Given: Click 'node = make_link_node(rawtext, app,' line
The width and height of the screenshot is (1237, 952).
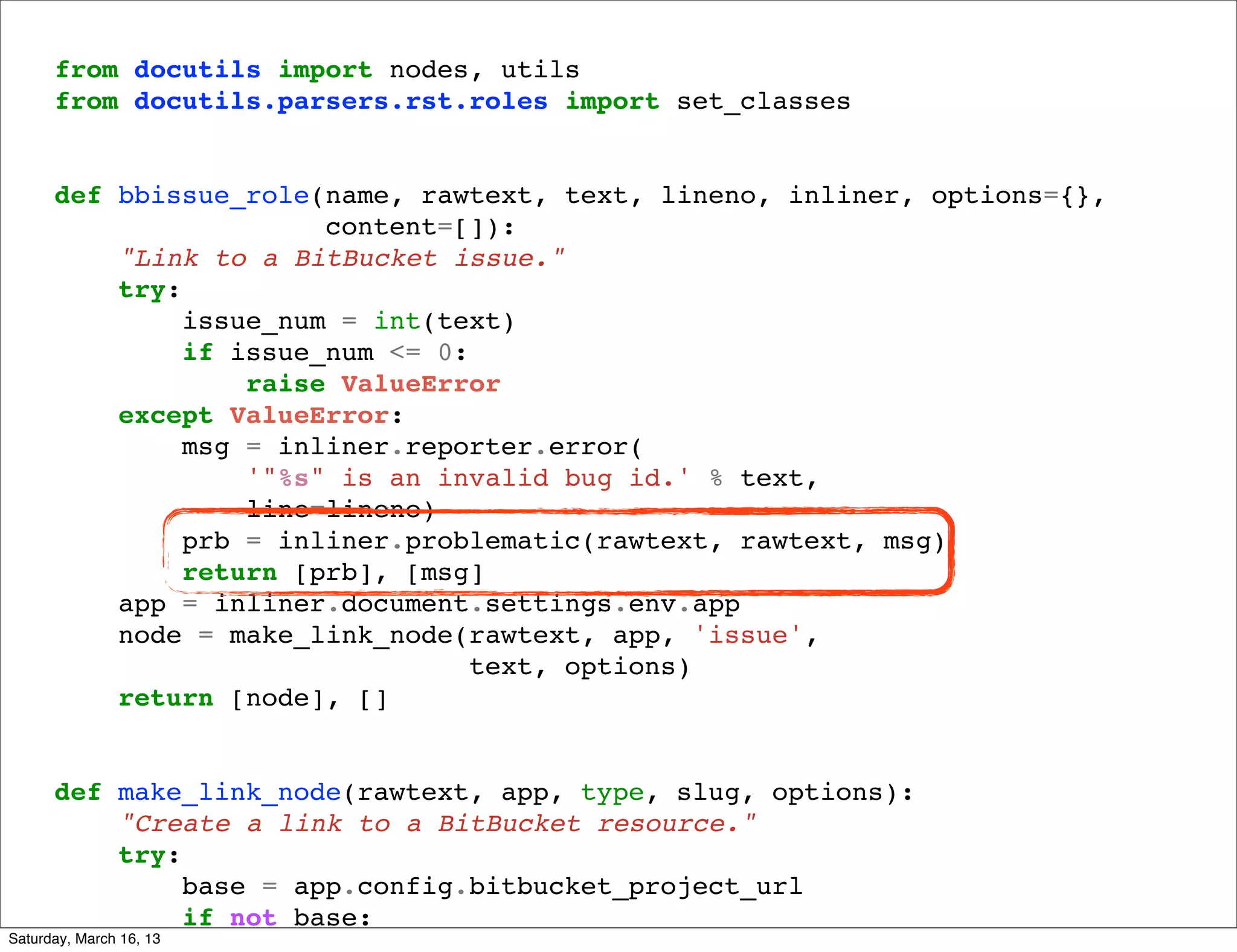Looking at the screenshot, I should tap(467, 635).
